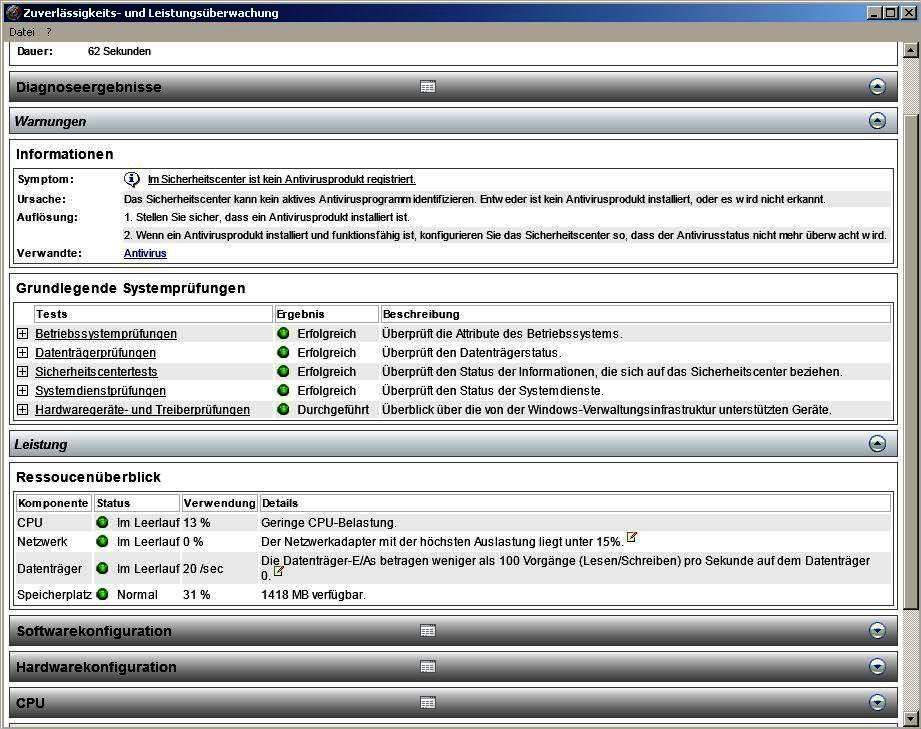Click the vertical scrollbar down arrow

click(x=910, y=718)
